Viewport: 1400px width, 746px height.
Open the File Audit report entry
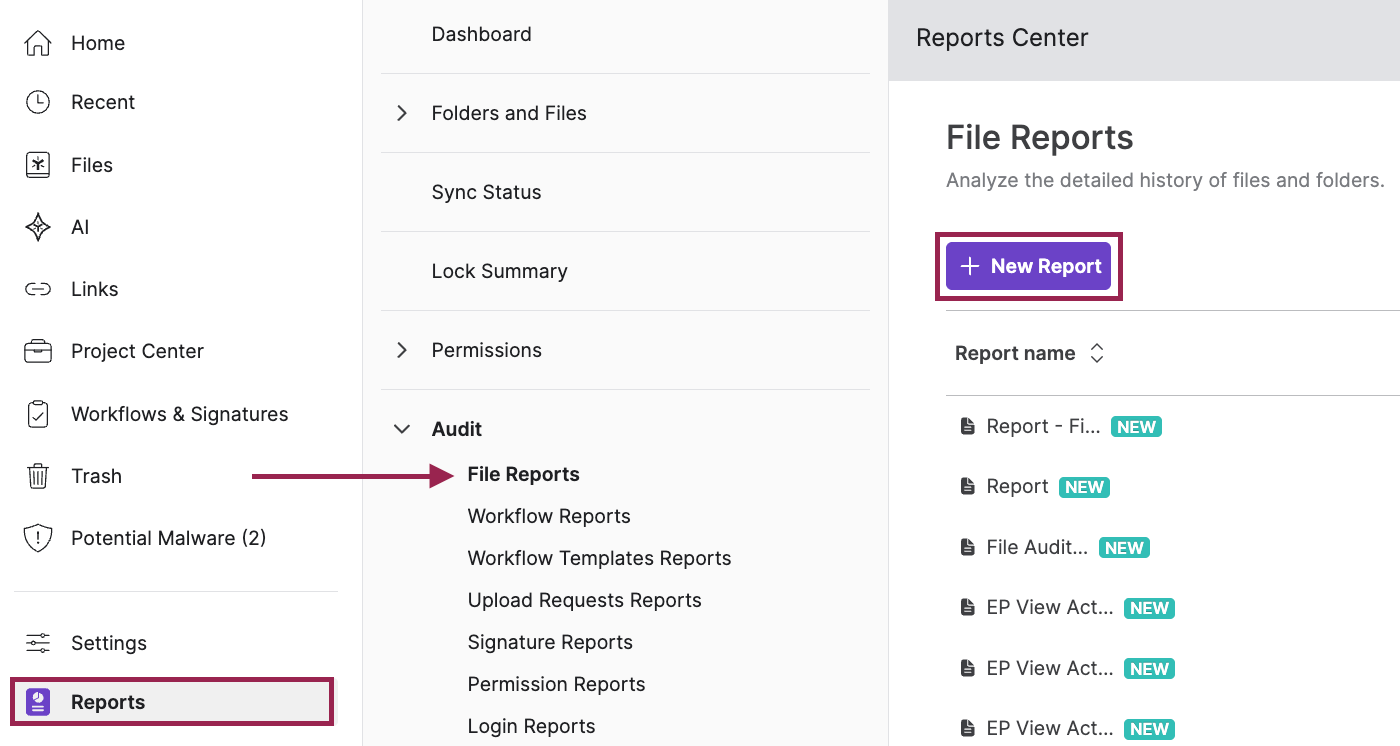[1037, 547]
